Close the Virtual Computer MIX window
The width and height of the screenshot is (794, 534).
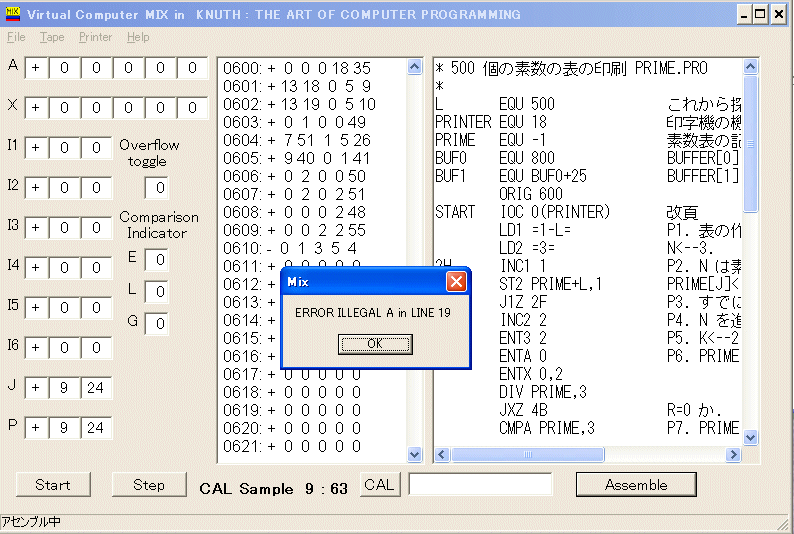coord(778,14)
